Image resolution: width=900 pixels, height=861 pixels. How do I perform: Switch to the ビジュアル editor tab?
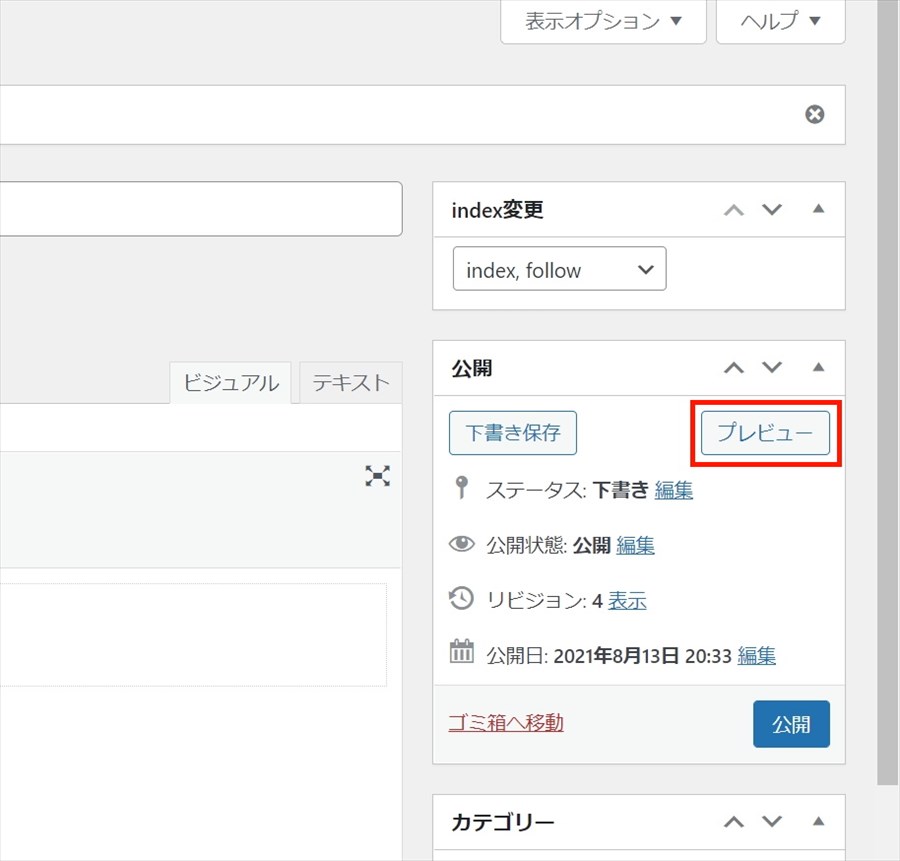pos(230,383)
